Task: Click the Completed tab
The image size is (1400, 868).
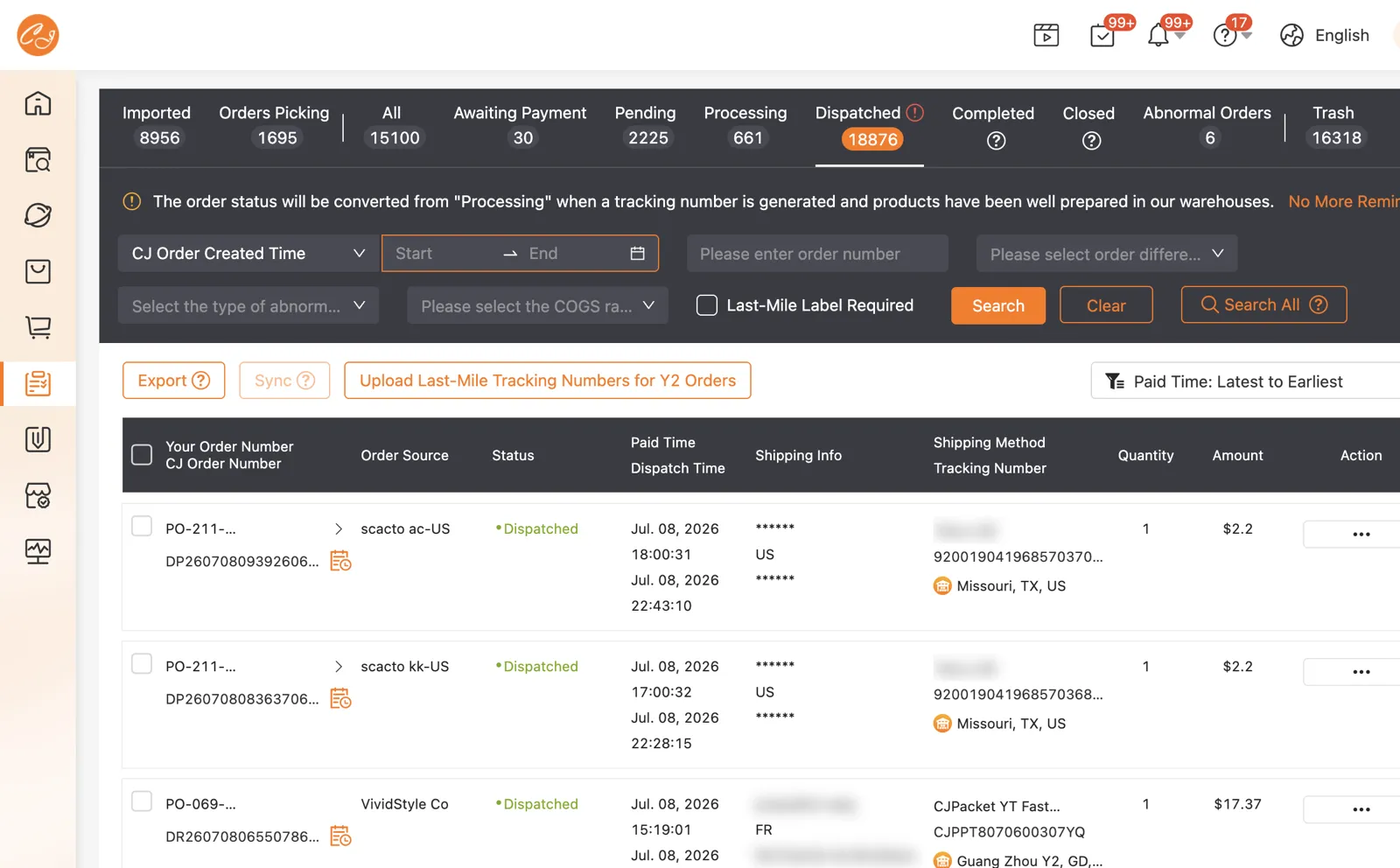Action: pos(993,125)
